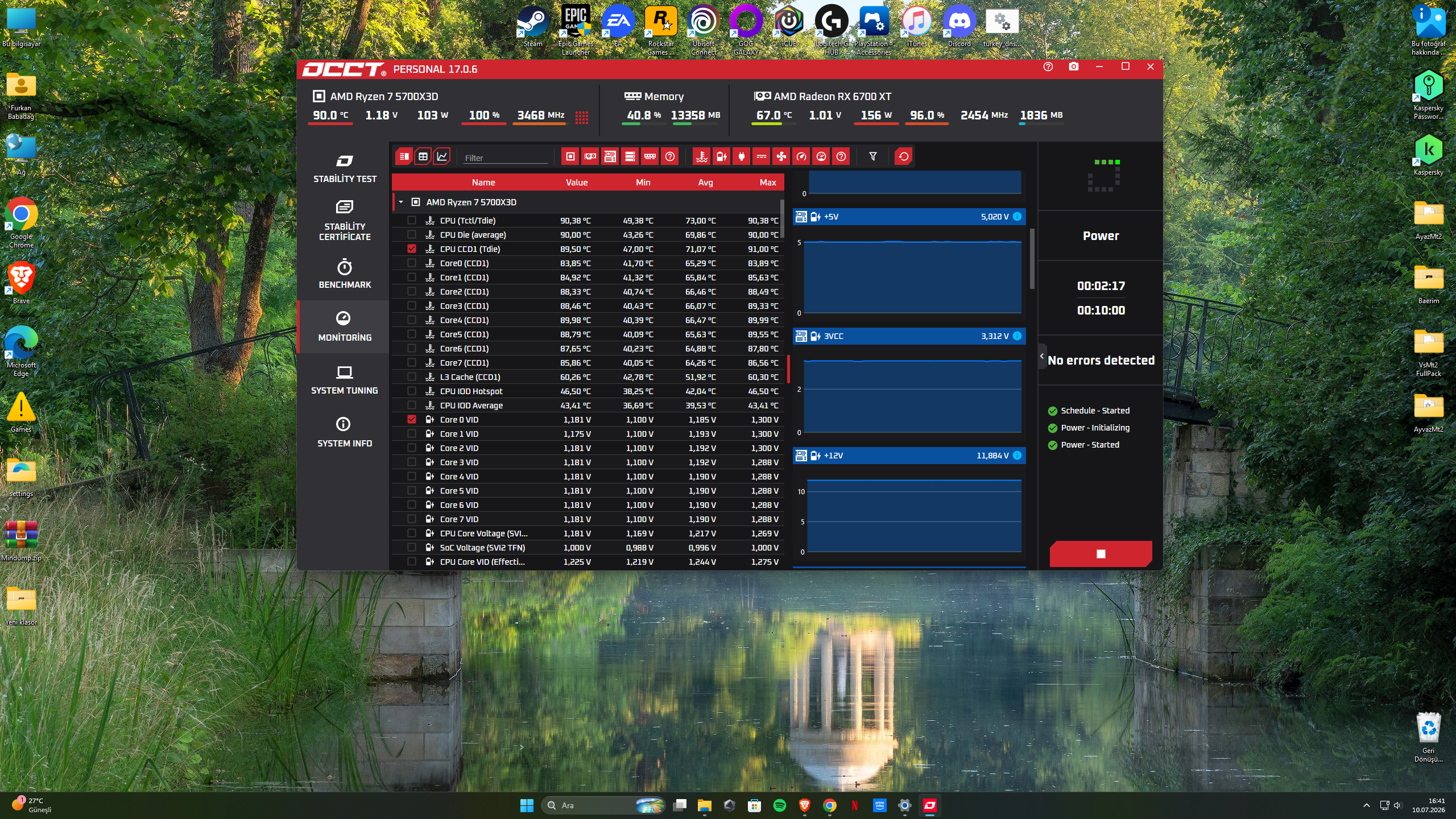
Task: Sort by the Avg column header
Action: point(706,183)
